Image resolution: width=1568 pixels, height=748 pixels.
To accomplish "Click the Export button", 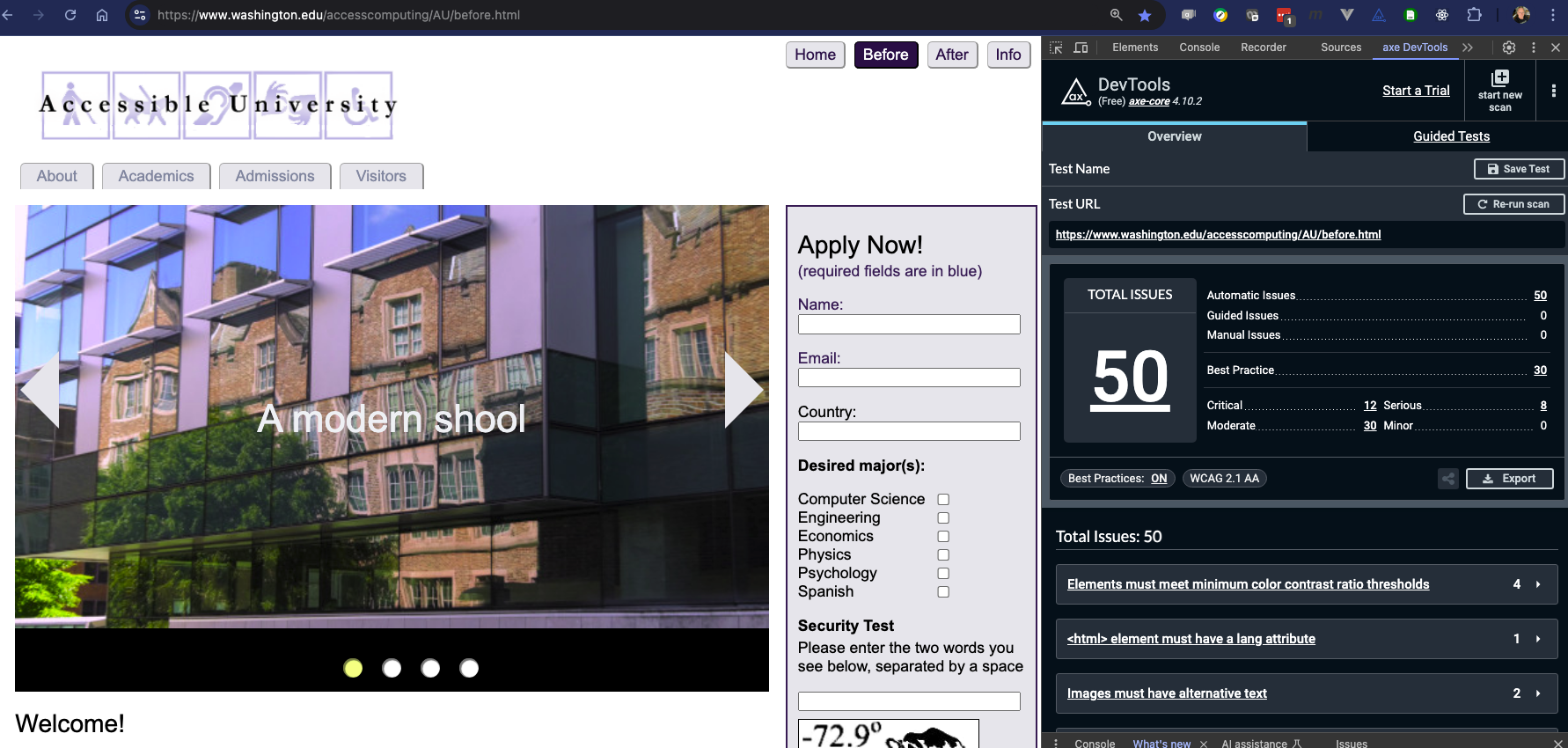I will [1510, 479].
